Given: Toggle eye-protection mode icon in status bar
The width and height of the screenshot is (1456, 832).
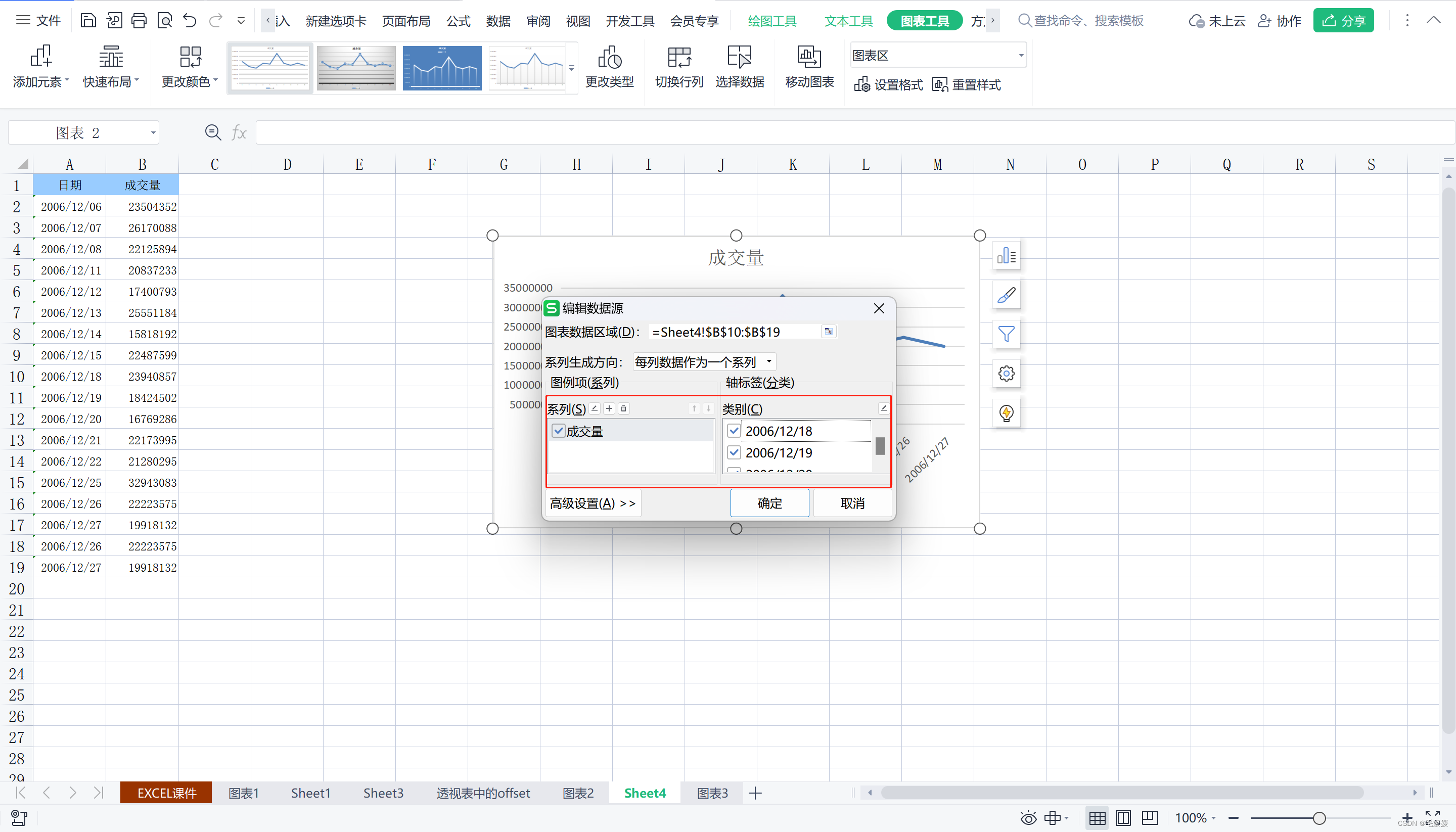Looking at the screenshot, I should (1028, 818).
